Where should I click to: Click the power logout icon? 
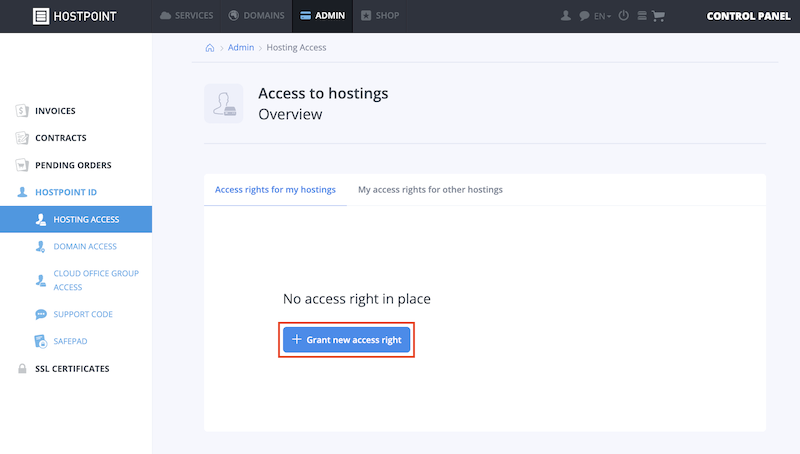(623, 16)
